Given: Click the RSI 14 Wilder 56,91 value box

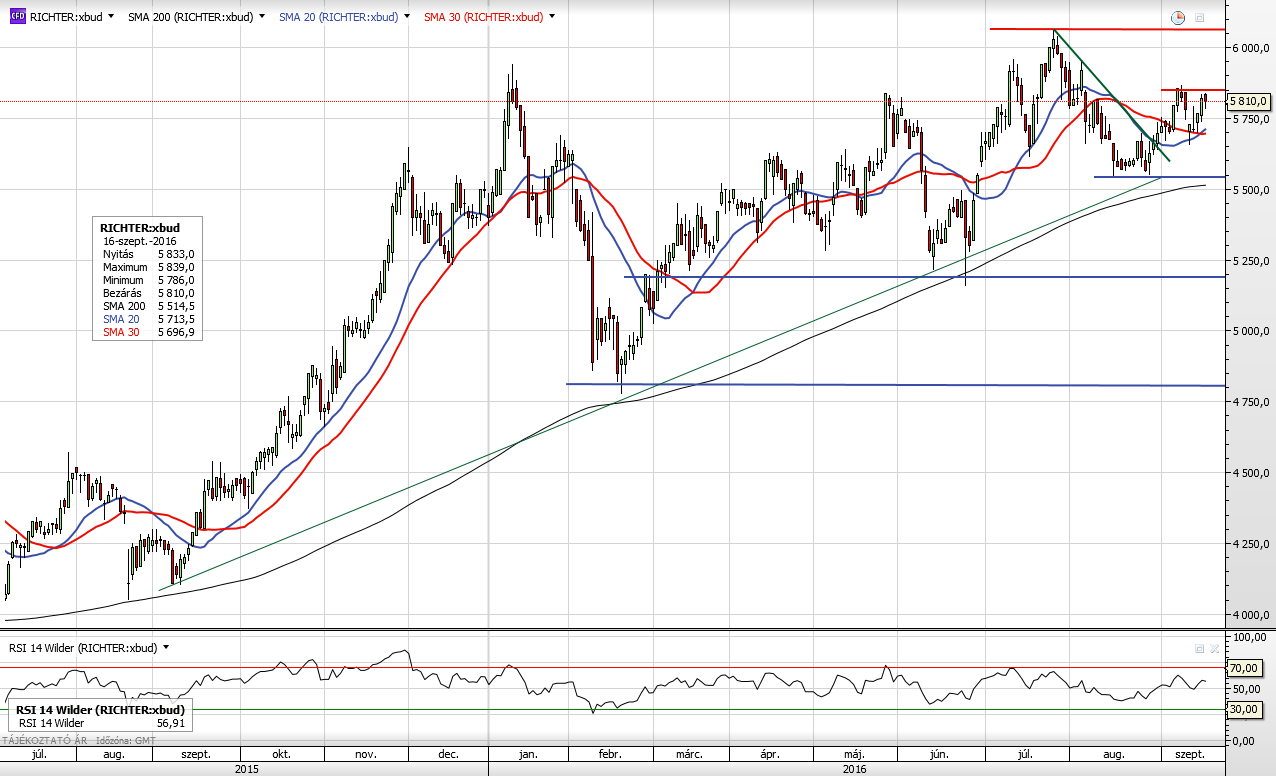Looking at the screenshot, I should [x=98, y=715].
